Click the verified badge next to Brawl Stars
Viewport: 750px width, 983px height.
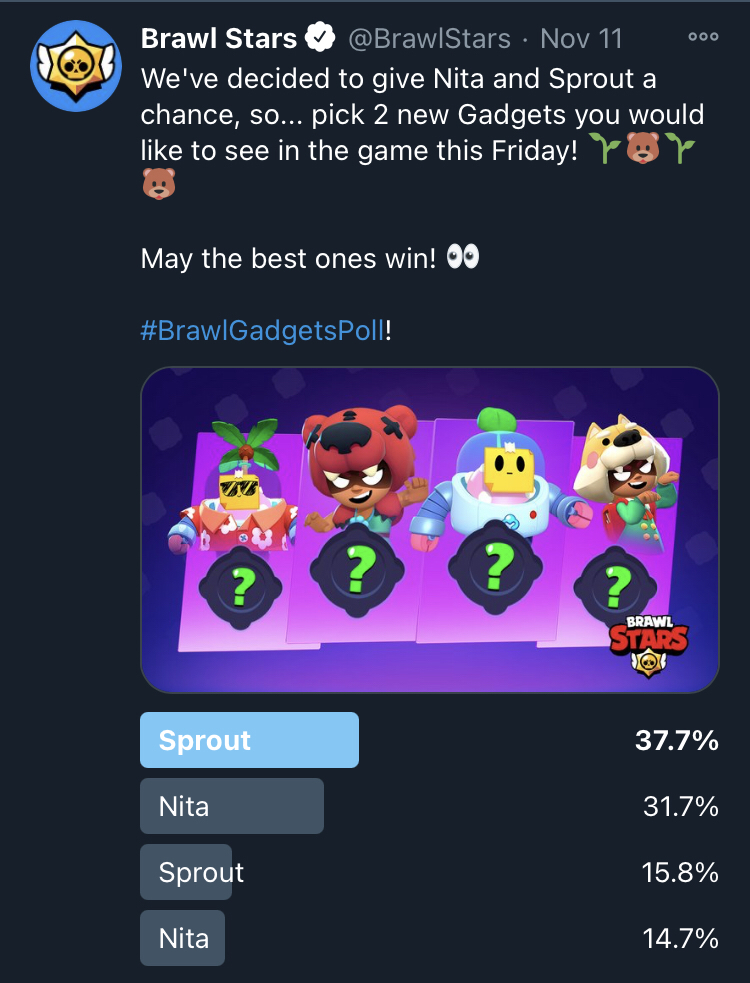click(320, 39)
